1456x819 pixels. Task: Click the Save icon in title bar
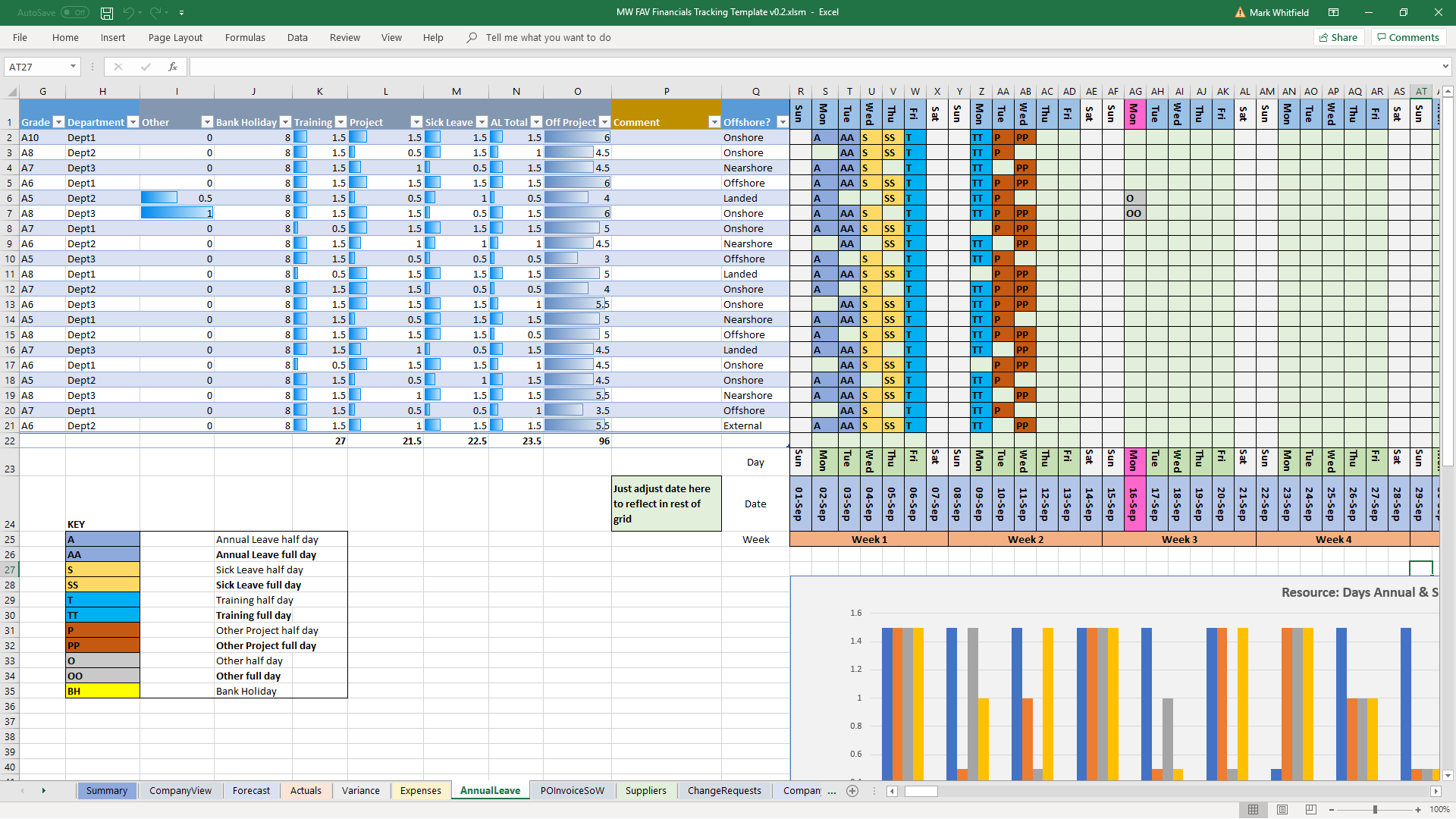click(x=107, y=13)
